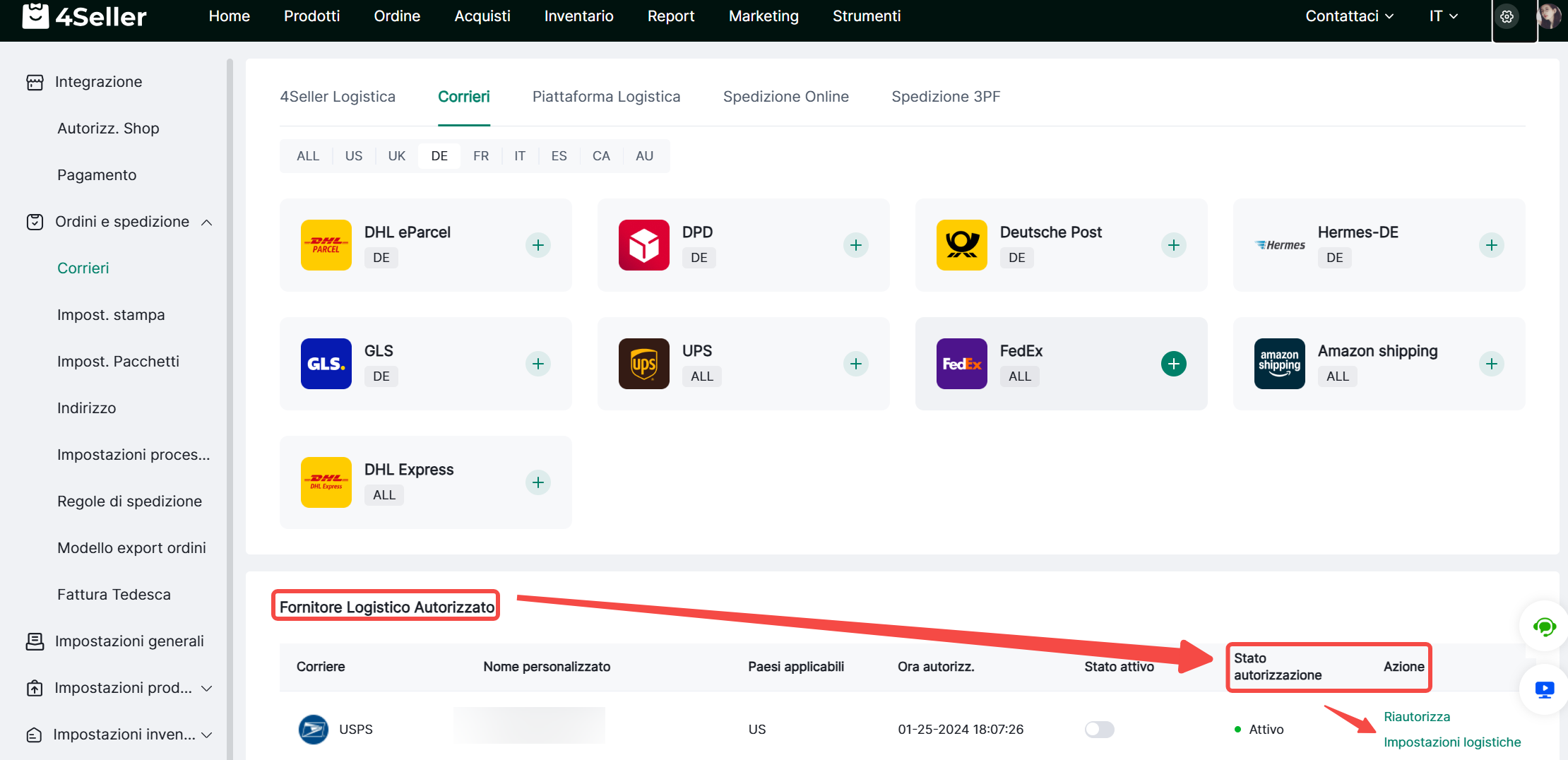Screen dimensions: 1568x760
Task: Filter carriers by ALL countries
Action: pyautogui.click(x=308, y=156)
